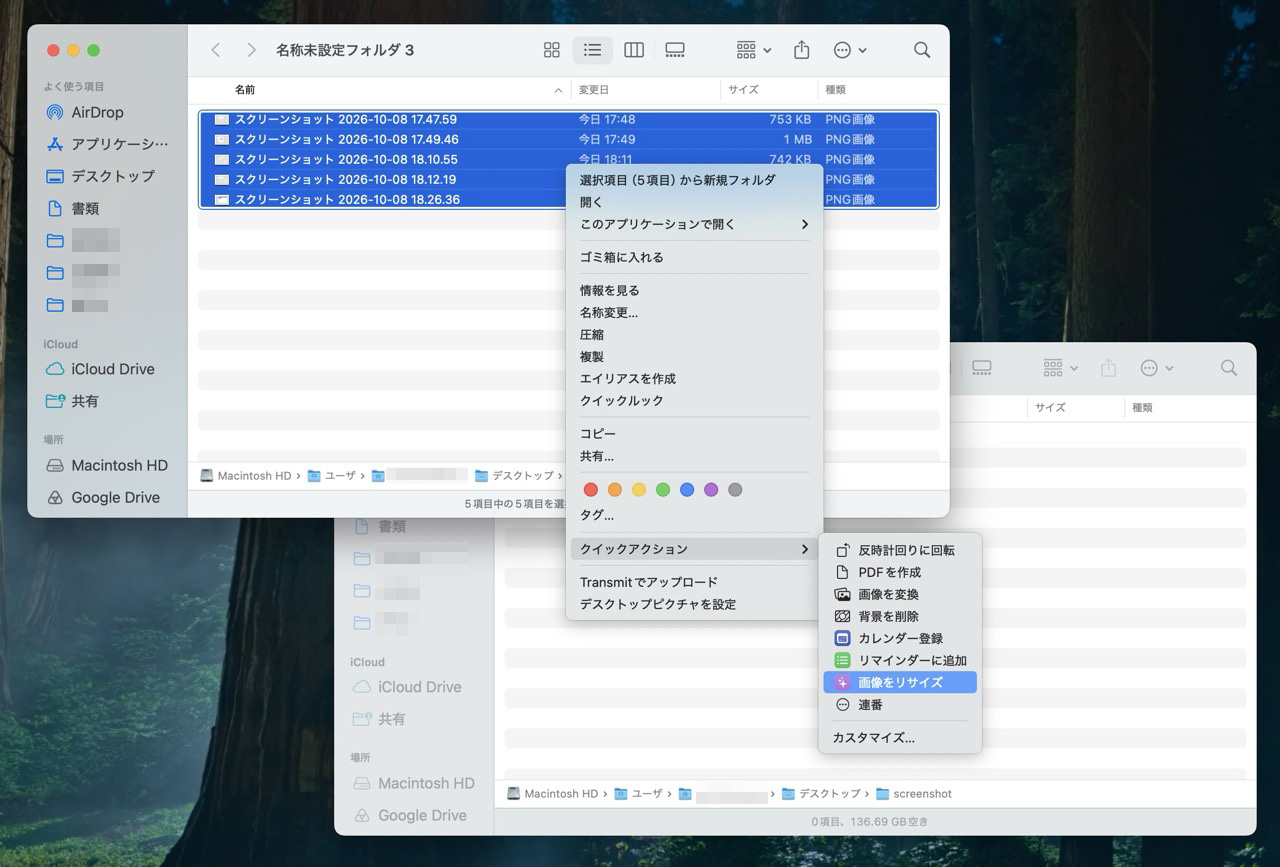Select file スクリーンショット 2026-10-08 17.49.46
Viewport: 1280px width, 867px height.
click(568, 140)
